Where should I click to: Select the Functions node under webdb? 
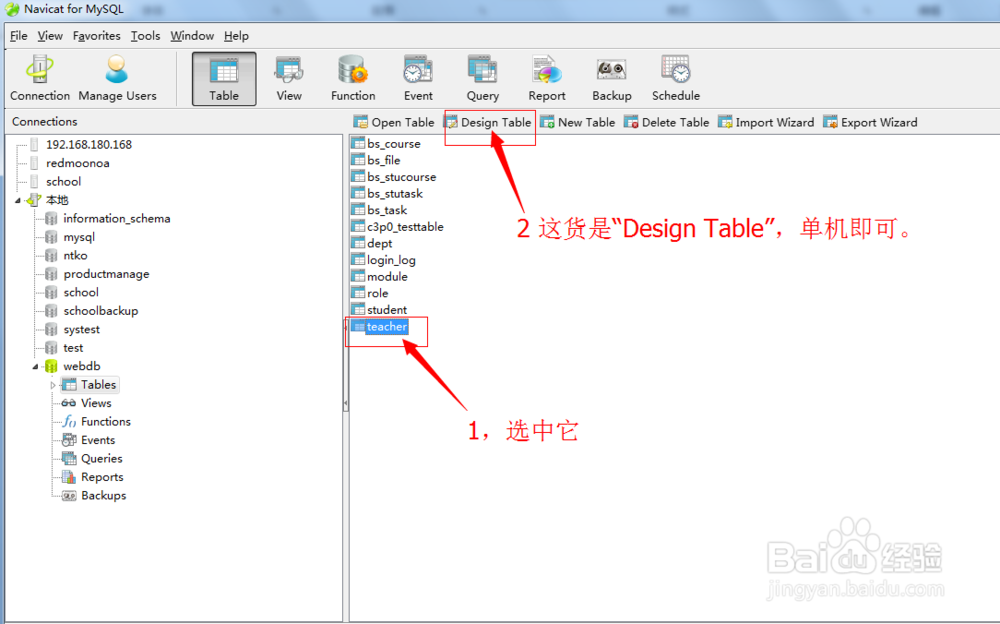pos(105,422)
